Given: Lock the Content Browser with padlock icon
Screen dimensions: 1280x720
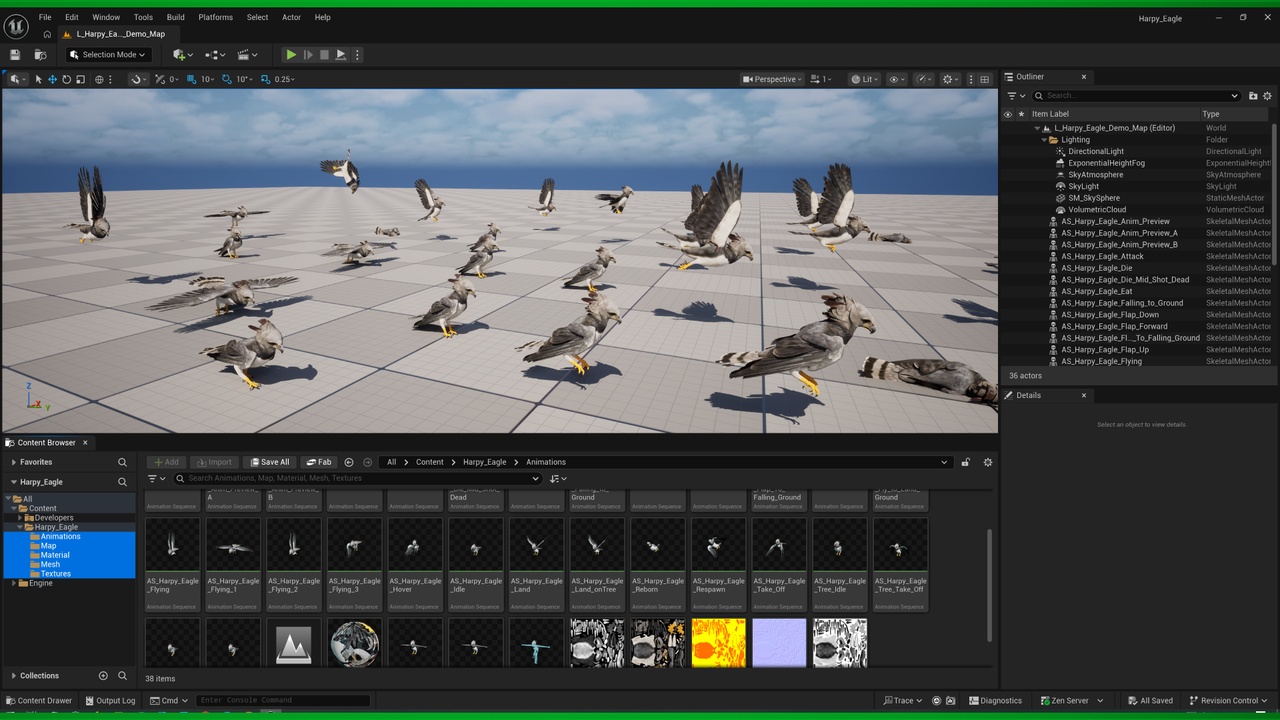Looking at the screenshot, I should point(965,462).
